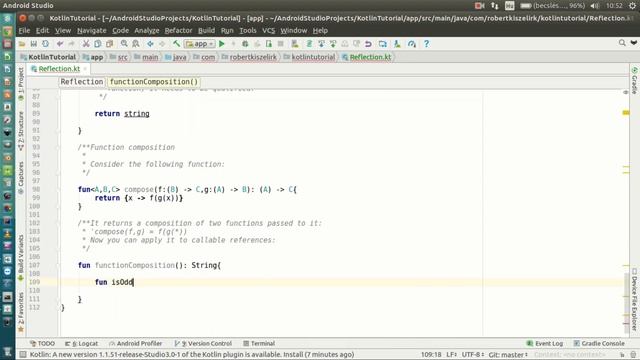Select the KotlinTutorial breadcrumb
The height and width of the screenshot is (360, 640).
(x=48, y=57)
